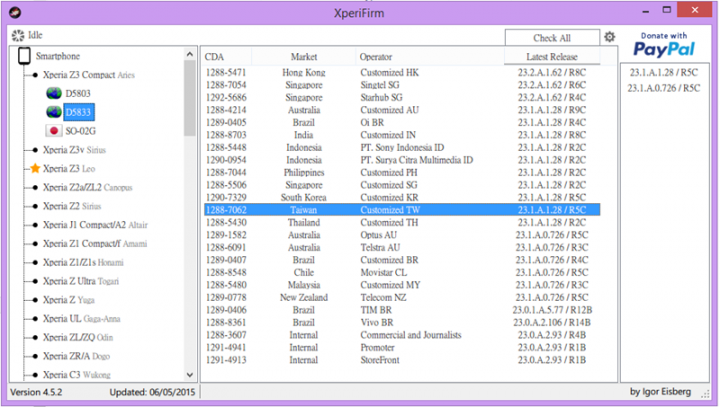Click the device tree scrollbar thumb

[190, 98]
